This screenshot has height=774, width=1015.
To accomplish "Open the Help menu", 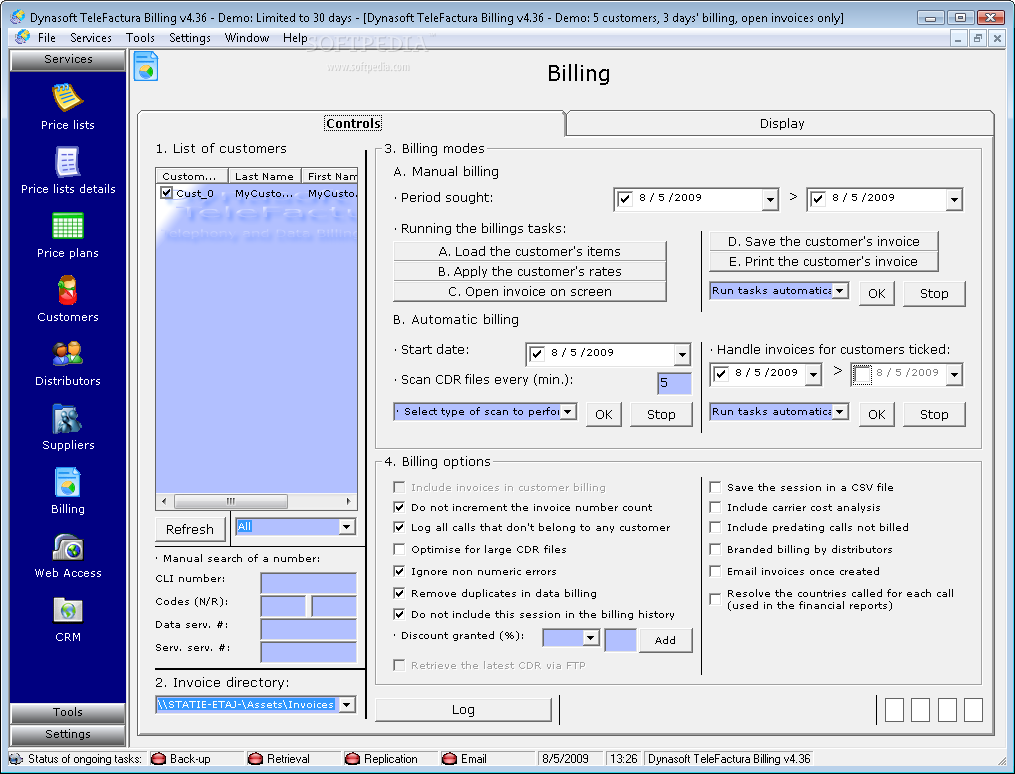I will [x=295, y=38].
